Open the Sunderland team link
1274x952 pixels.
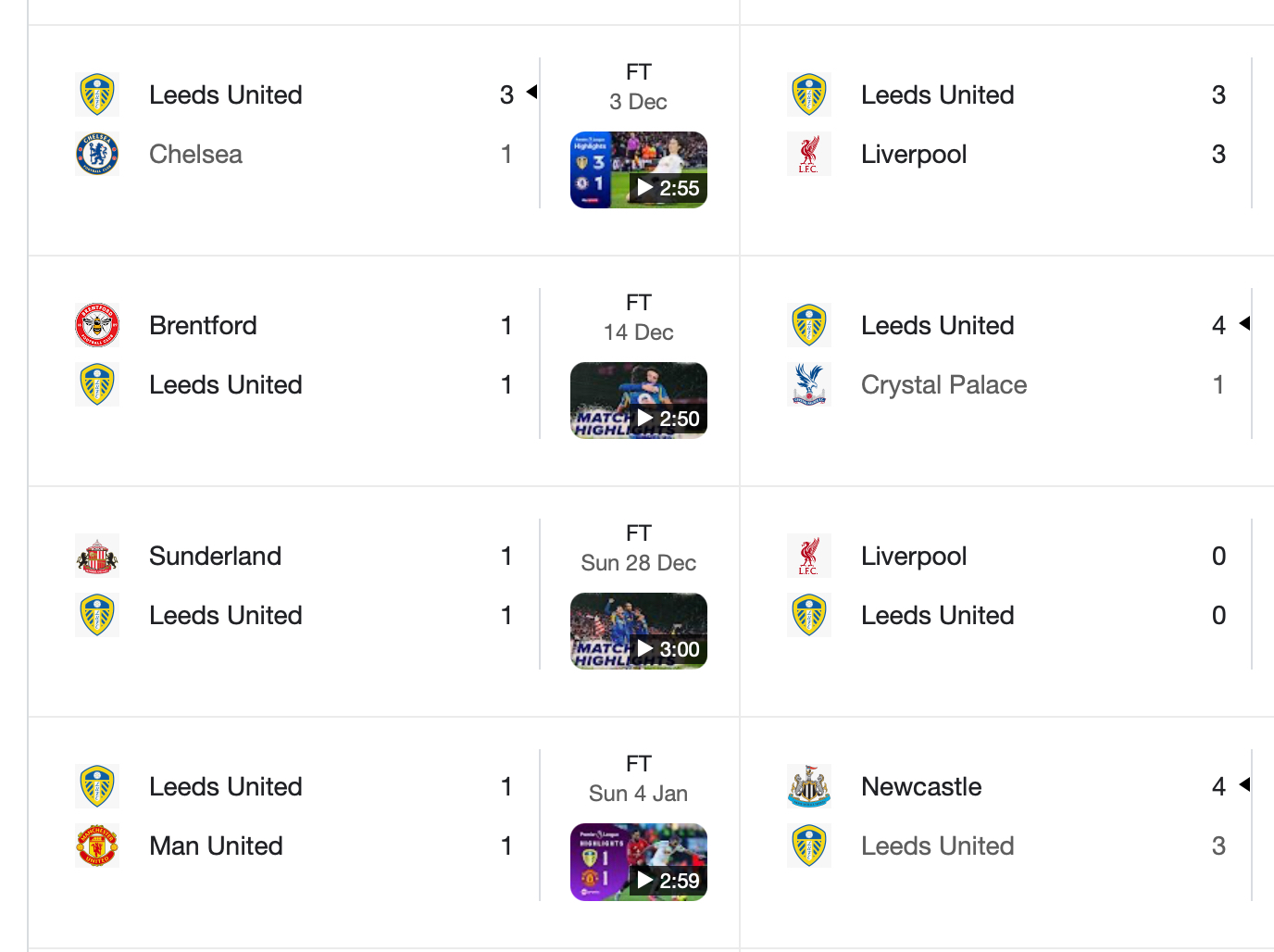tap(215, 557)
